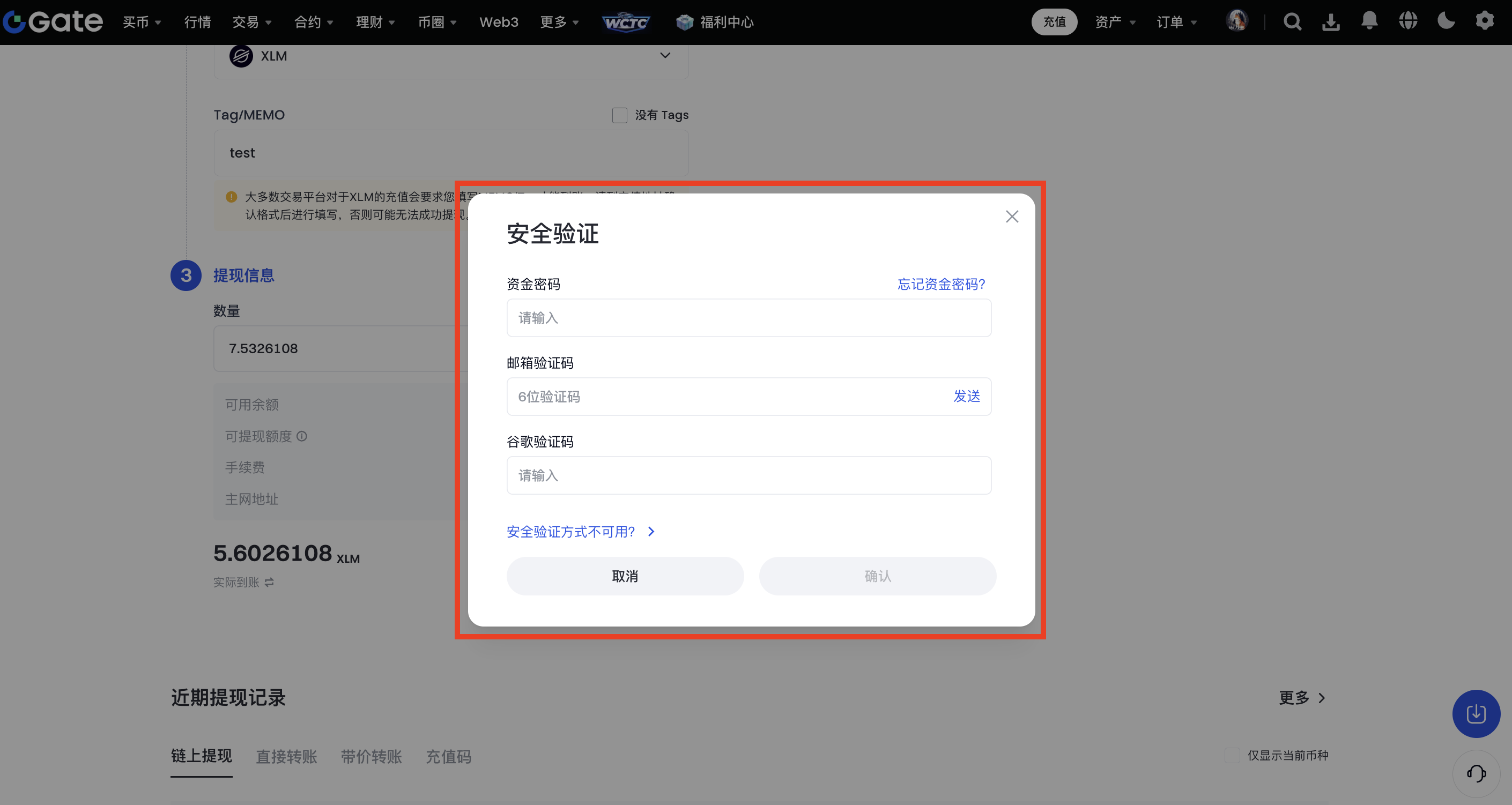This screenshot has width=1512, height=805.
Task: Switch to the 直接转账 tab
Action: point(286,756)
